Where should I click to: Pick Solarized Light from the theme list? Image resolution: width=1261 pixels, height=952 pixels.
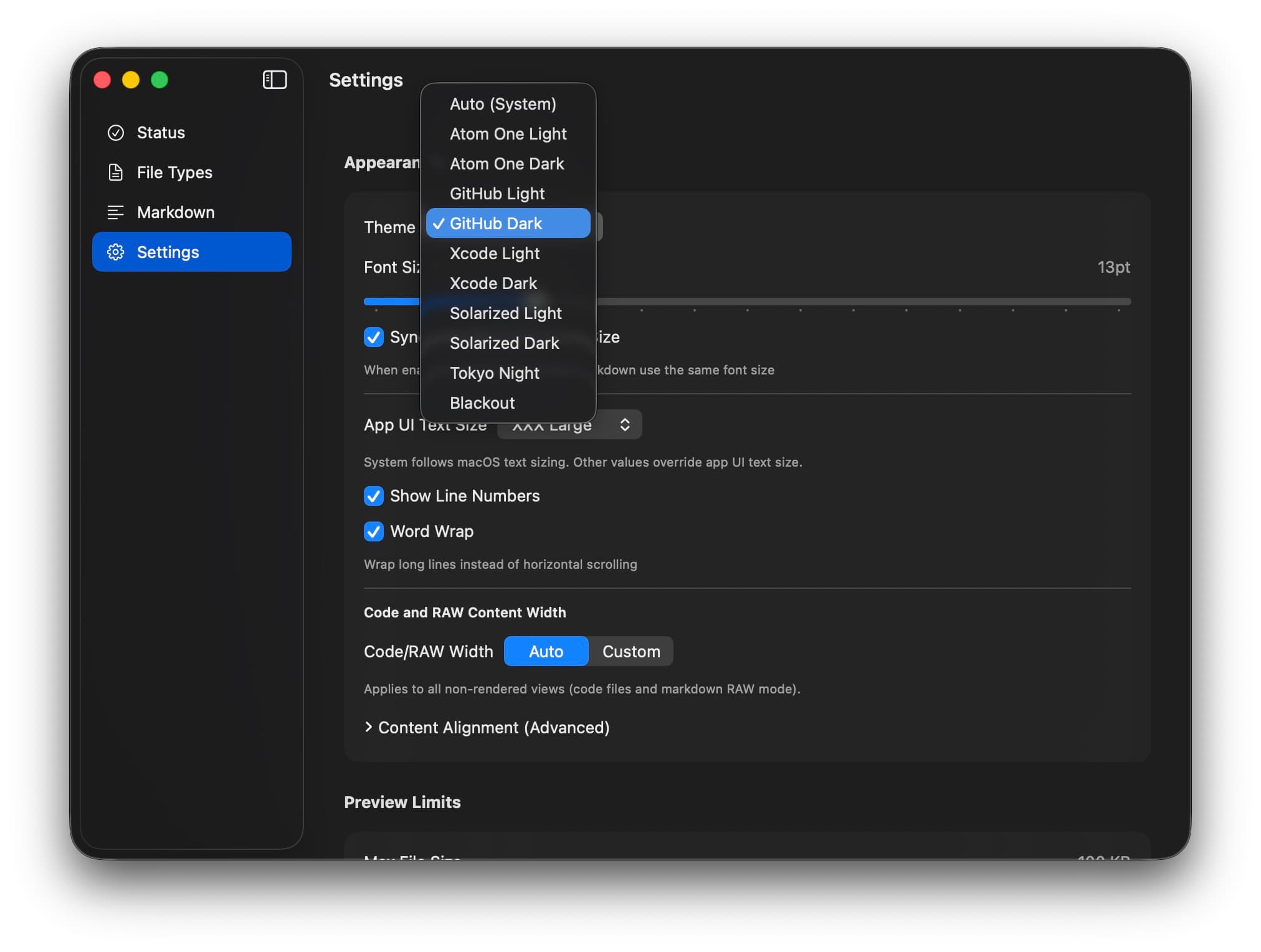pyautogui.click(x=505, y=313)
